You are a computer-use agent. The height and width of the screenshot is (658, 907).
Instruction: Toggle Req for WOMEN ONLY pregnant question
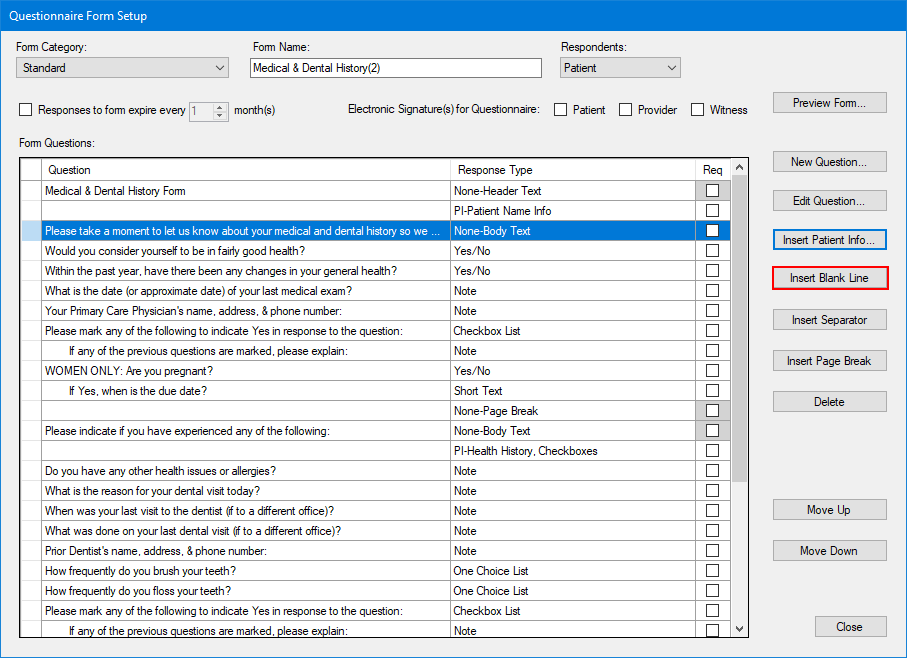tap(713, 371)
